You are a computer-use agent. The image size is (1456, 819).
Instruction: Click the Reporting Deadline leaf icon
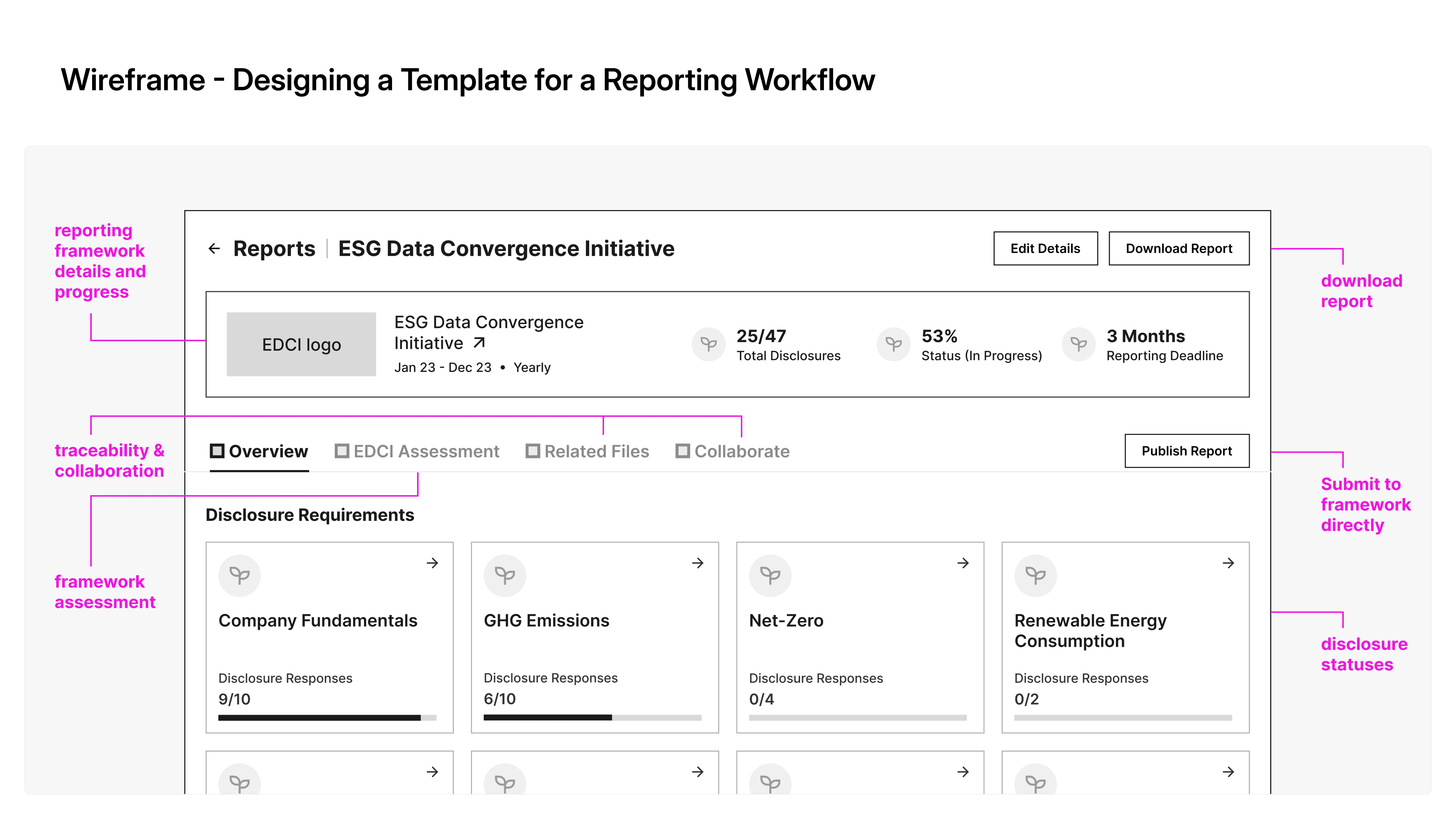1078,344
